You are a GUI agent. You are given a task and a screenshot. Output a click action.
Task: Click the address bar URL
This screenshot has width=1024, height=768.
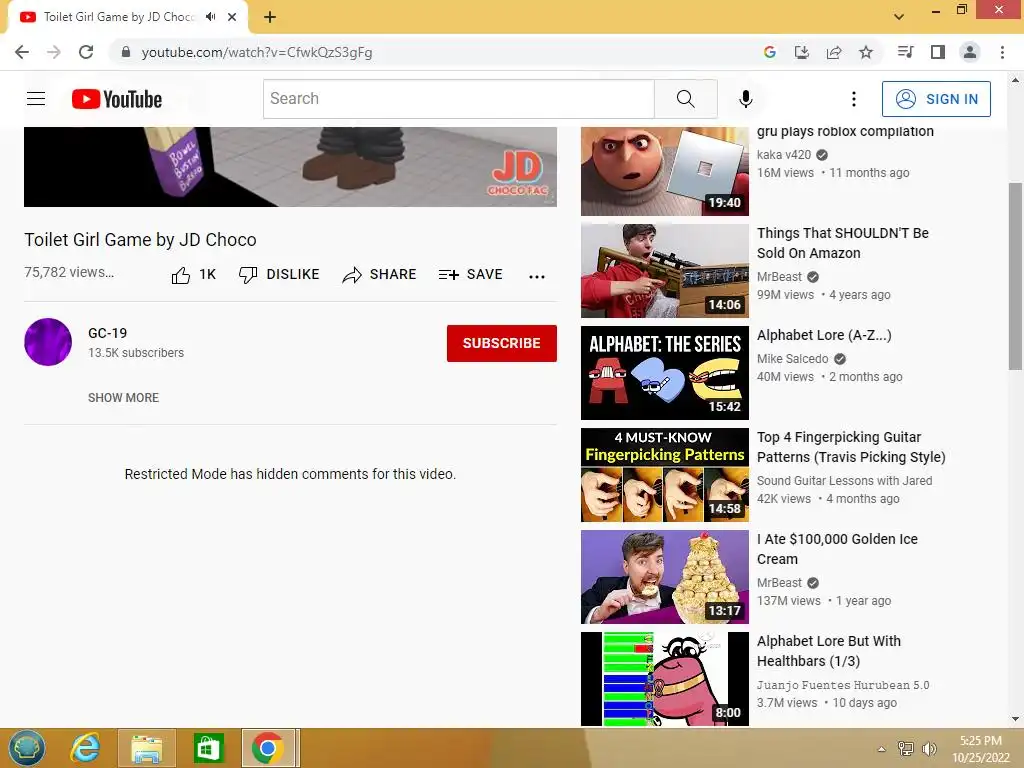(x=257, y=52)
